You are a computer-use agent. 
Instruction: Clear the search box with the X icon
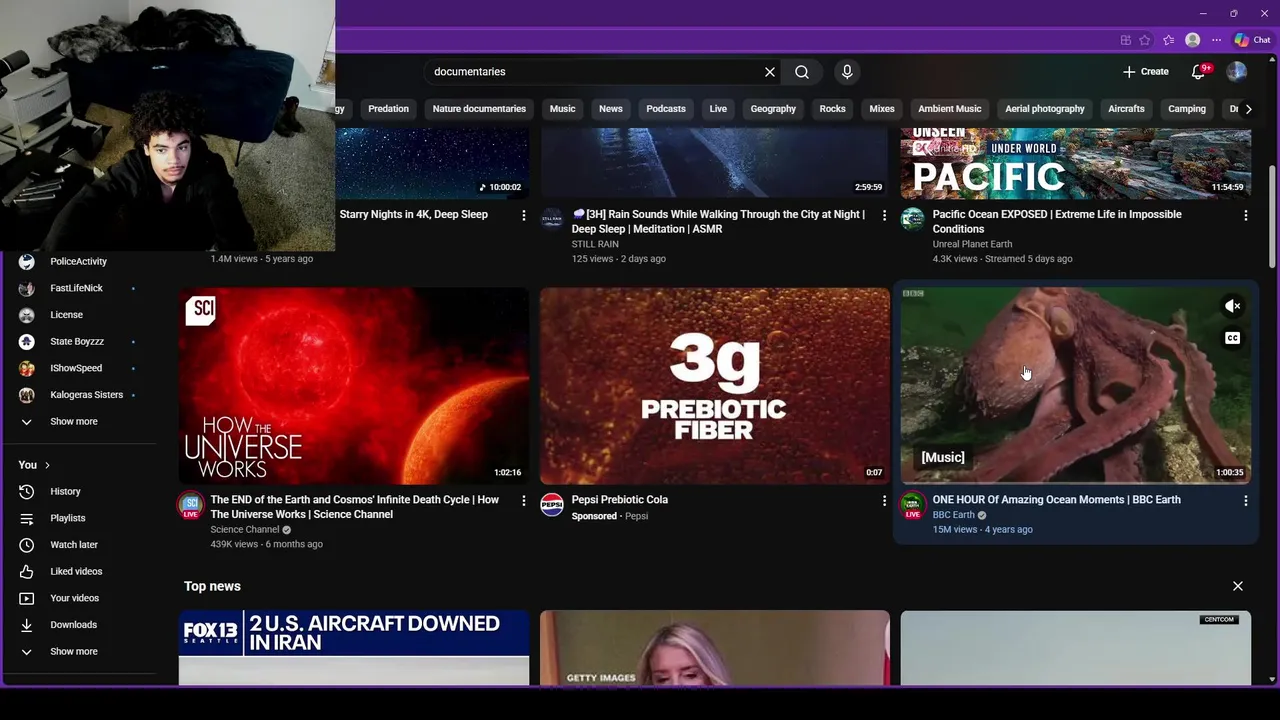pyautogui.click(x=770, y=72)
